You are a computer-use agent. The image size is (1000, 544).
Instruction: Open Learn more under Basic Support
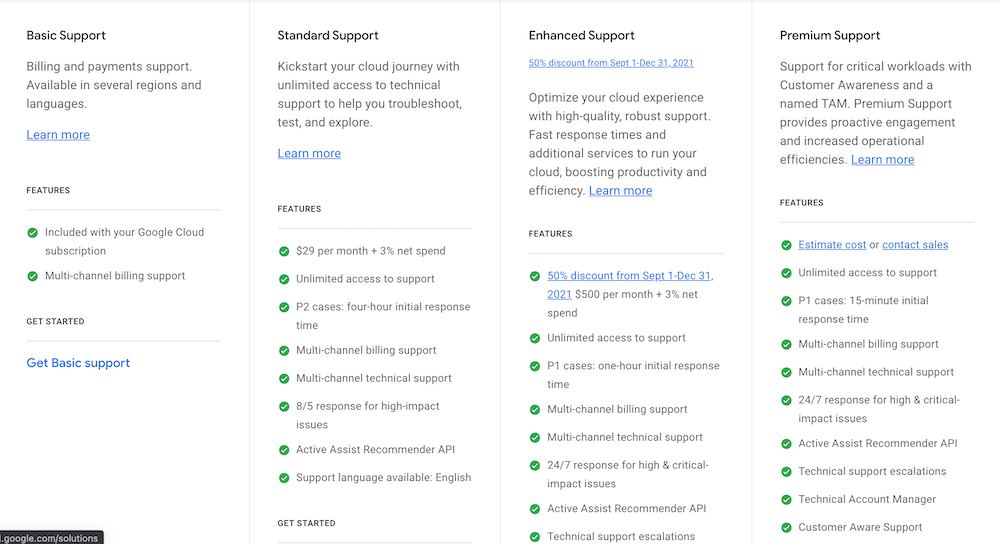tap(58, 135)
